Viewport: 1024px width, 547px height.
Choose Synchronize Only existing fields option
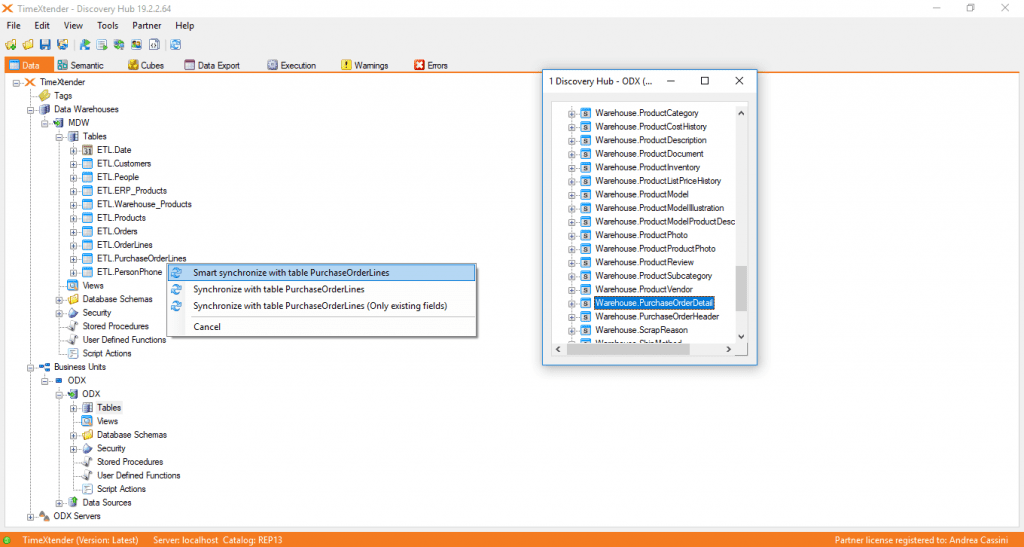[321, 305]
